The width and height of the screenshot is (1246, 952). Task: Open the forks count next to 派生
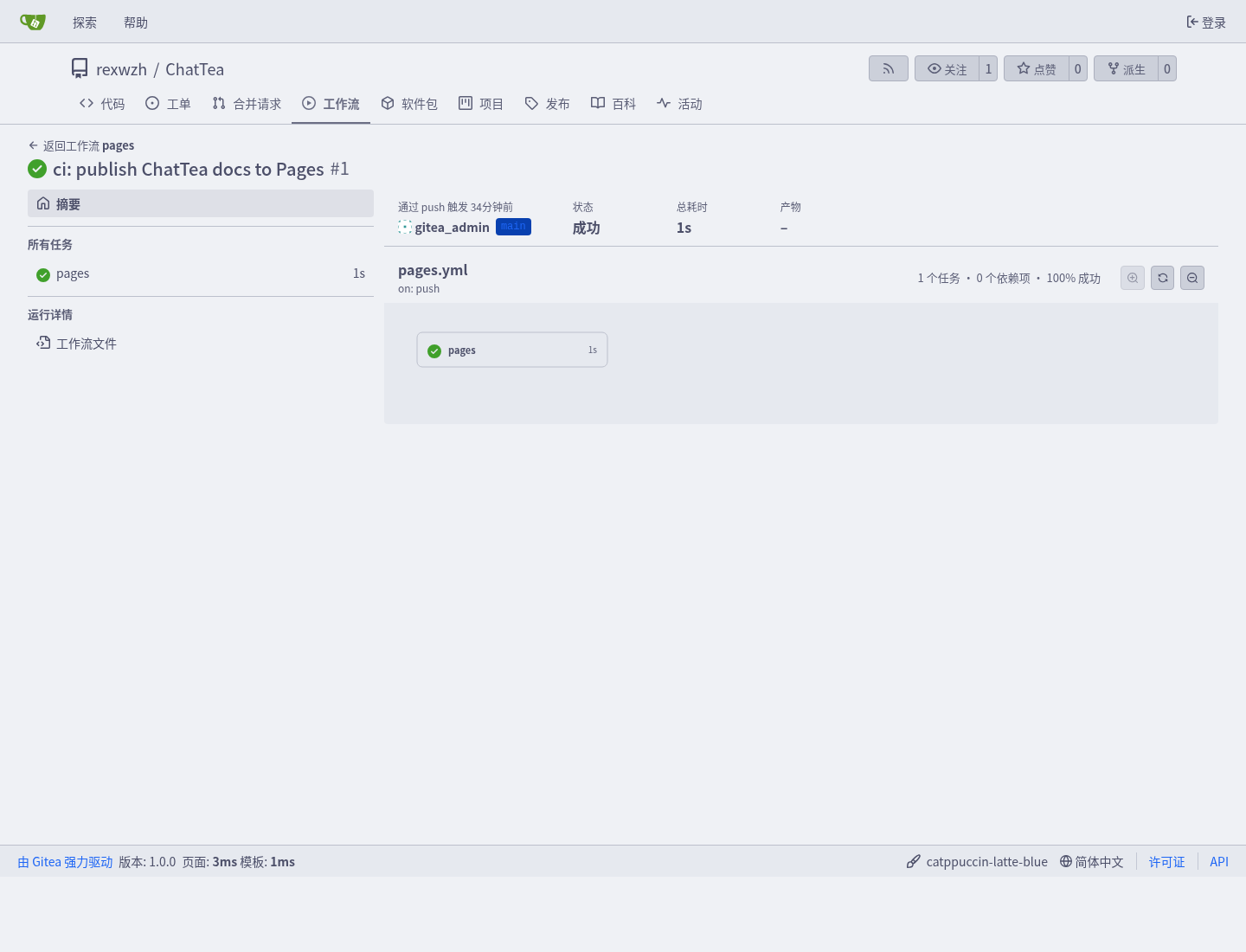tap(1167, 68)
